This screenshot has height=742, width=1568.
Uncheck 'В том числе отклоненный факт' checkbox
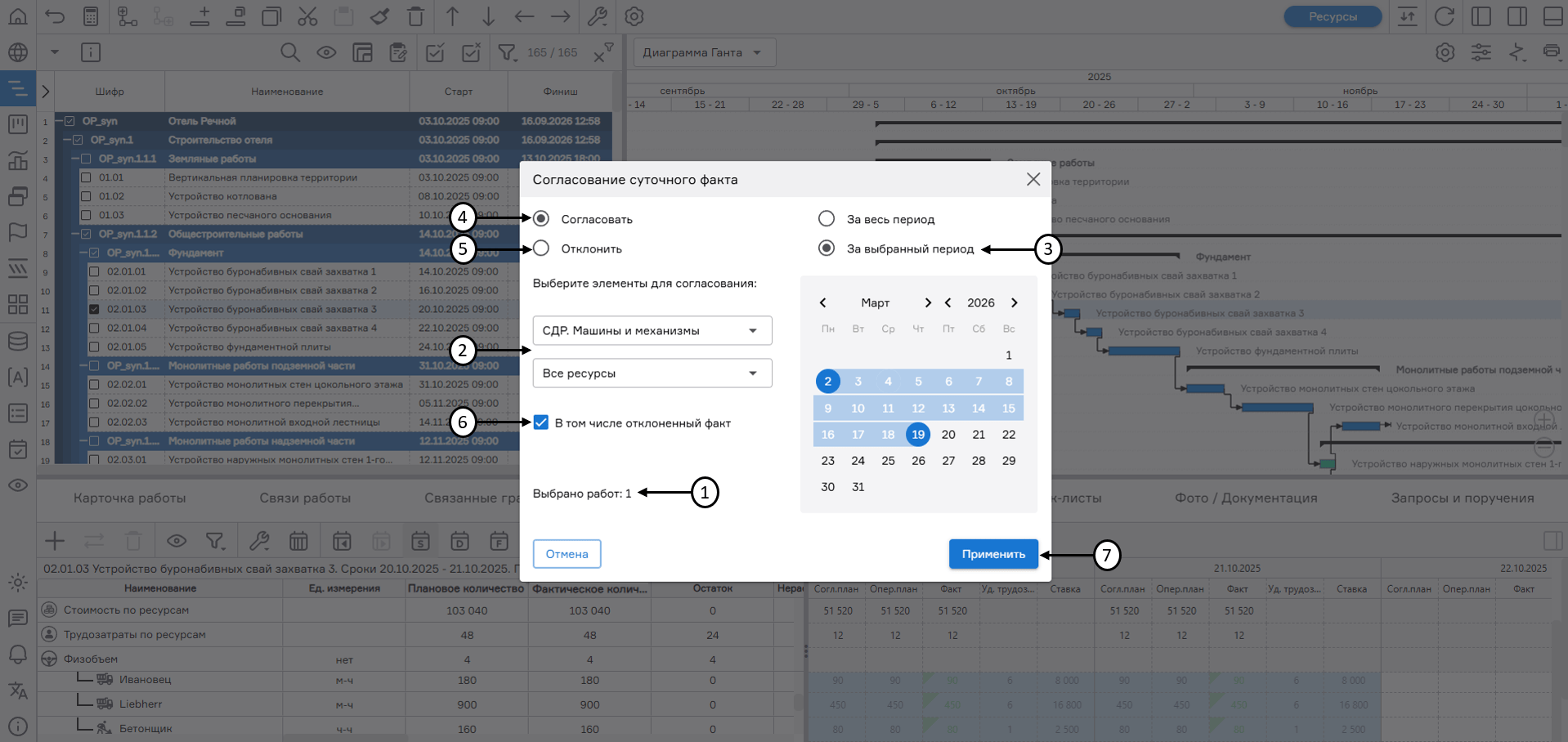pyautogui.click(x=541, y=422)
